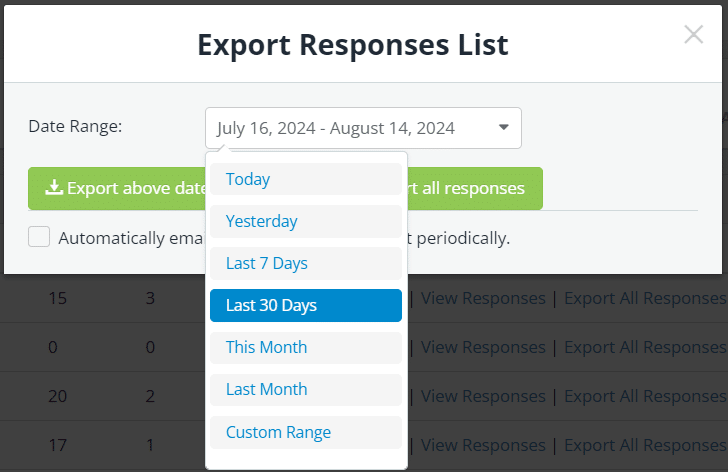Click Export All Responses in third row
The width and height of the screenshot is (728, 472).
(645, 396)
